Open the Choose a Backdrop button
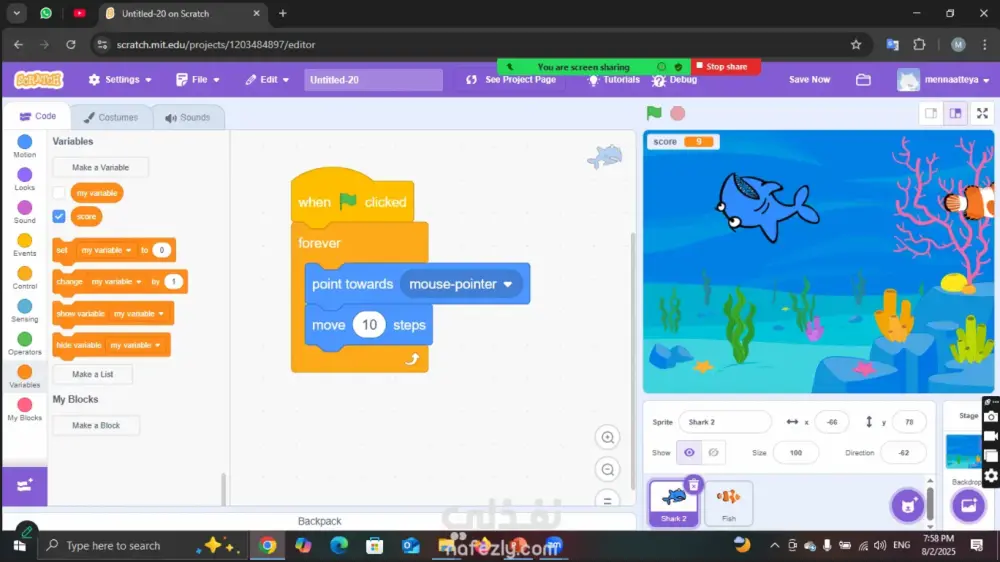Image resolution: width=1000 pixels, height=562 pixels. coord(968,506)
